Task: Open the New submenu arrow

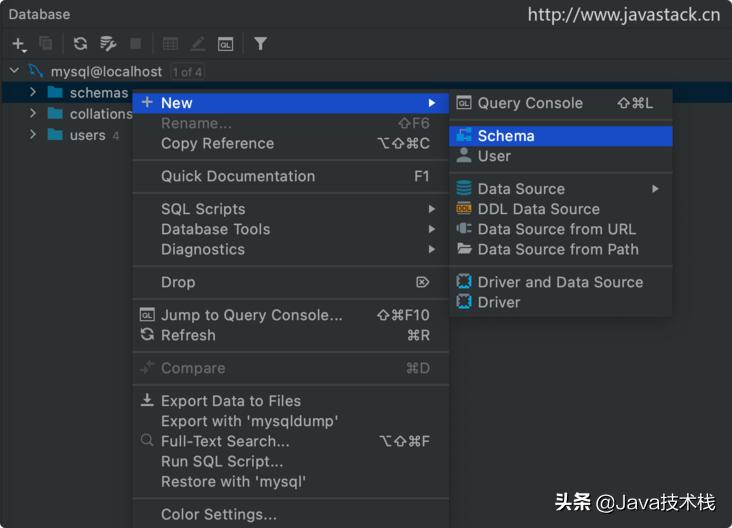Action: [x=432, y=103]
